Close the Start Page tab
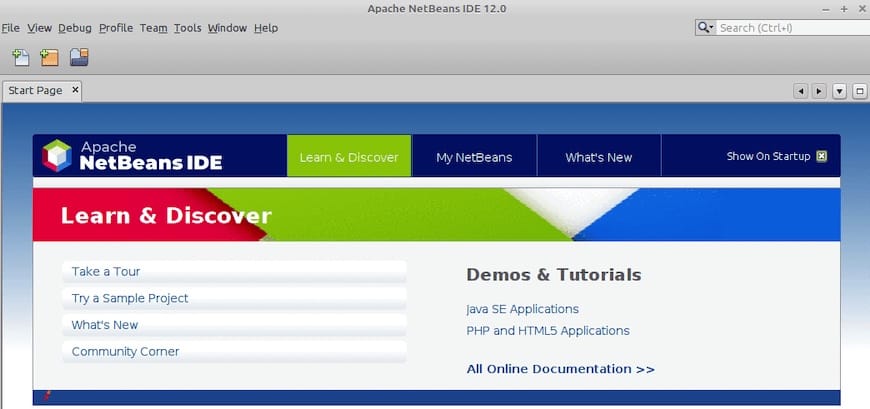Viewport: 870px width, 409px height. pyautogui.click(x=75, y=90)
